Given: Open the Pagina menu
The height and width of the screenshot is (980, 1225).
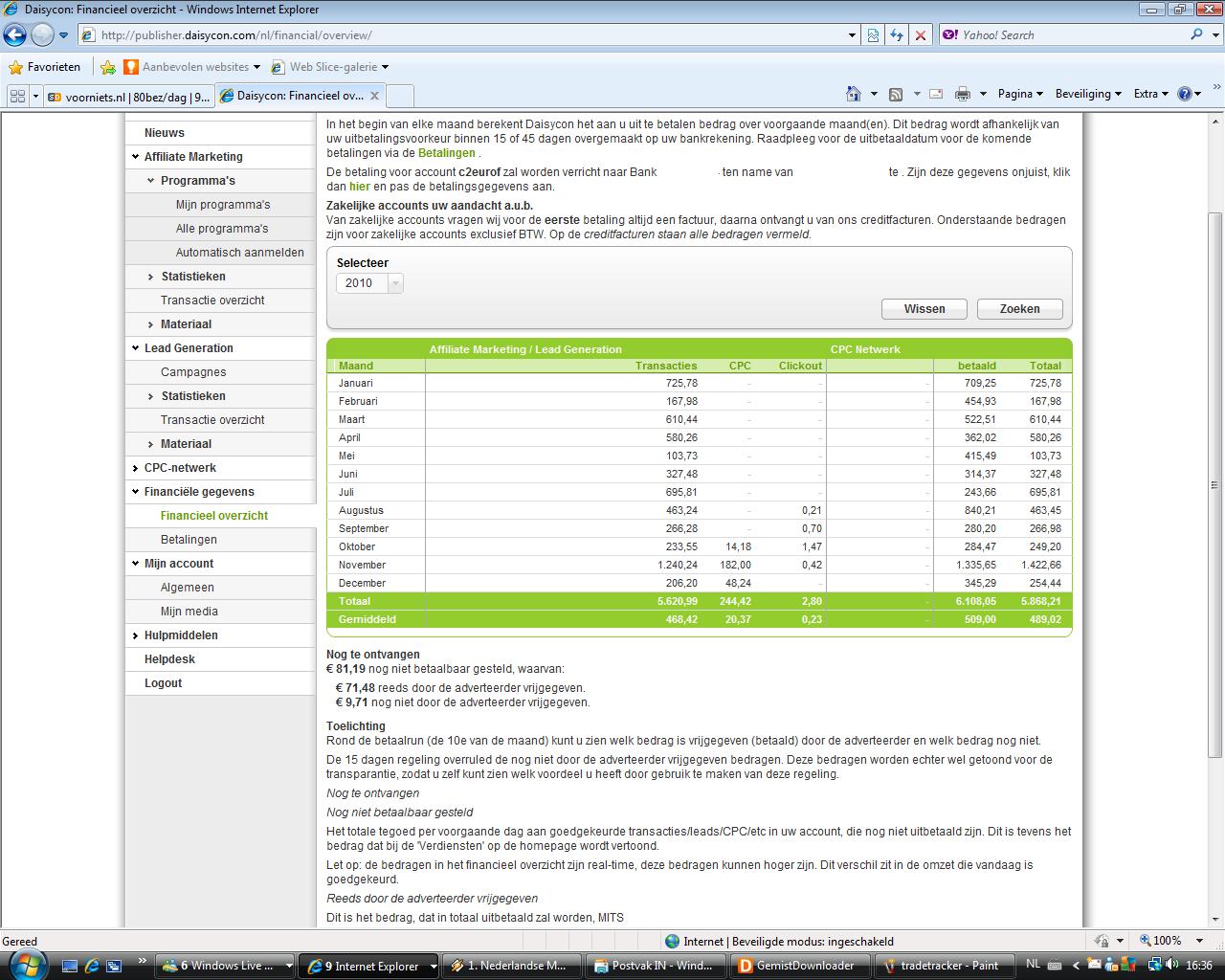Looking at the screenshot, I should (1020, 94).
